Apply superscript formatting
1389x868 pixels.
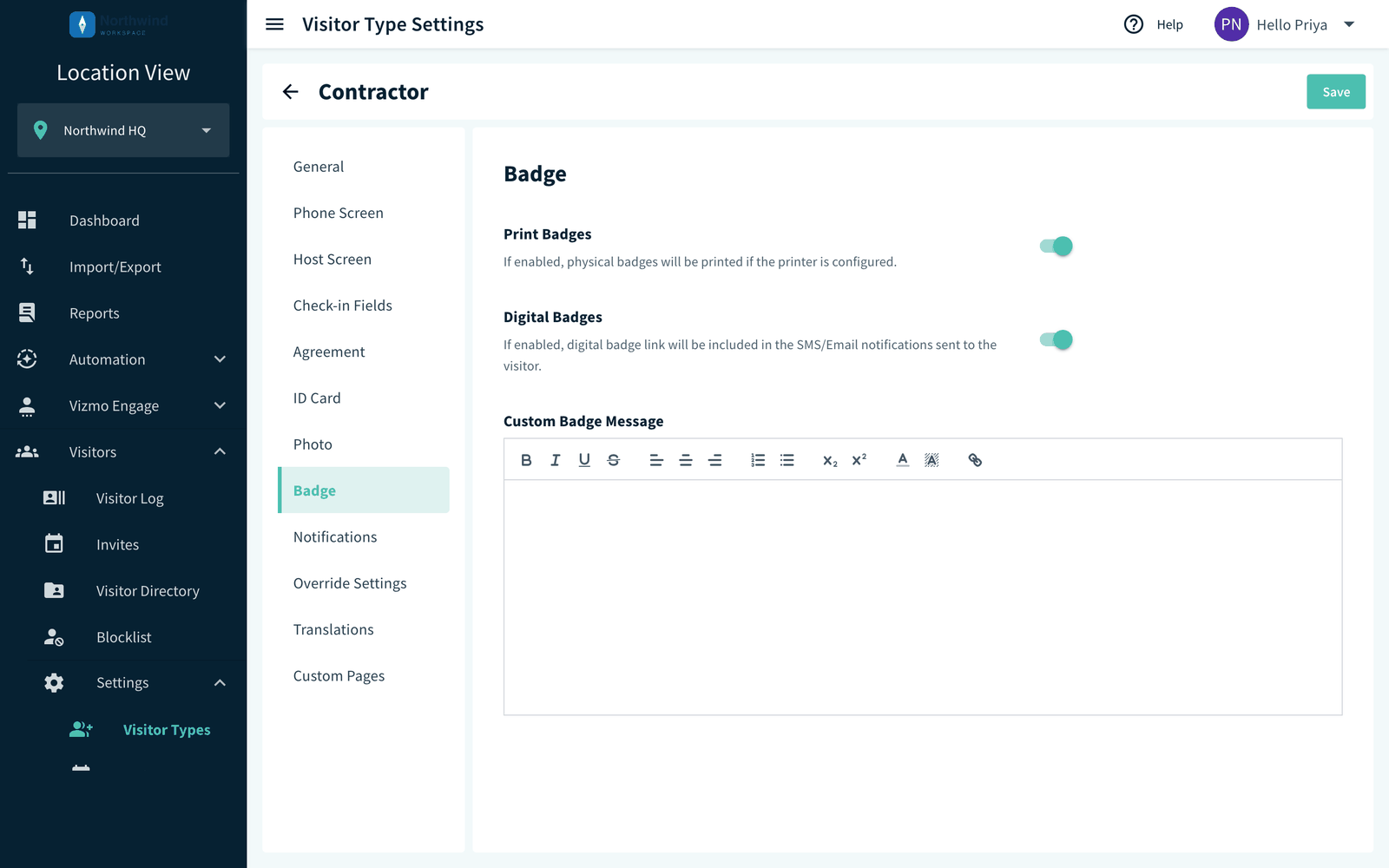(859, 460)
